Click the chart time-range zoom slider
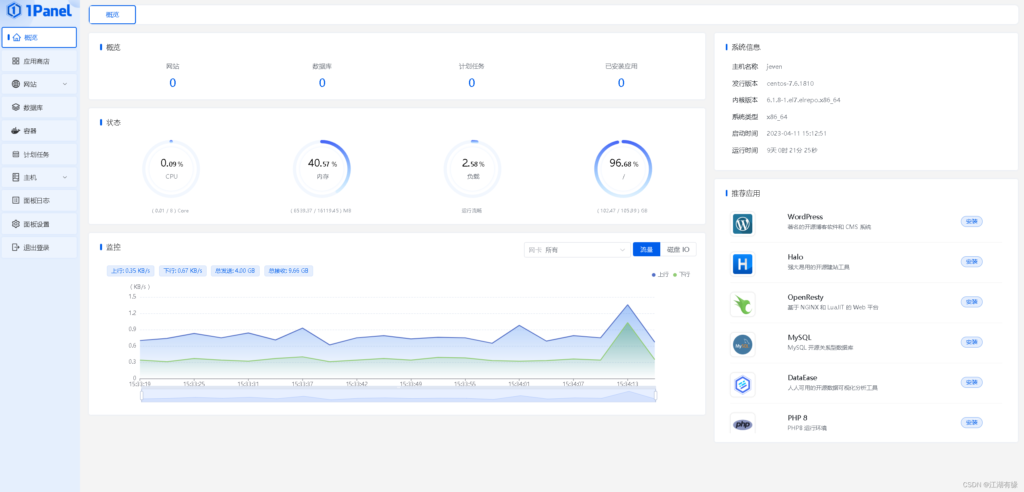1024x492 pixels. coord(398,395)
